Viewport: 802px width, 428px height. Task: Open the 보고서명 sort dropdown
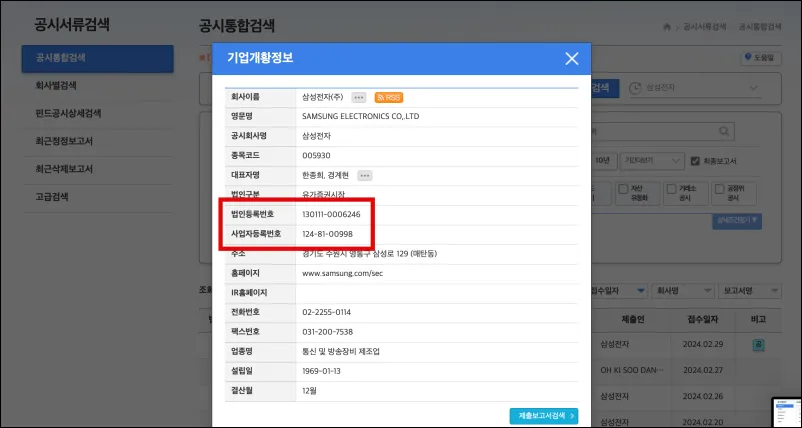tap(749, 291)
